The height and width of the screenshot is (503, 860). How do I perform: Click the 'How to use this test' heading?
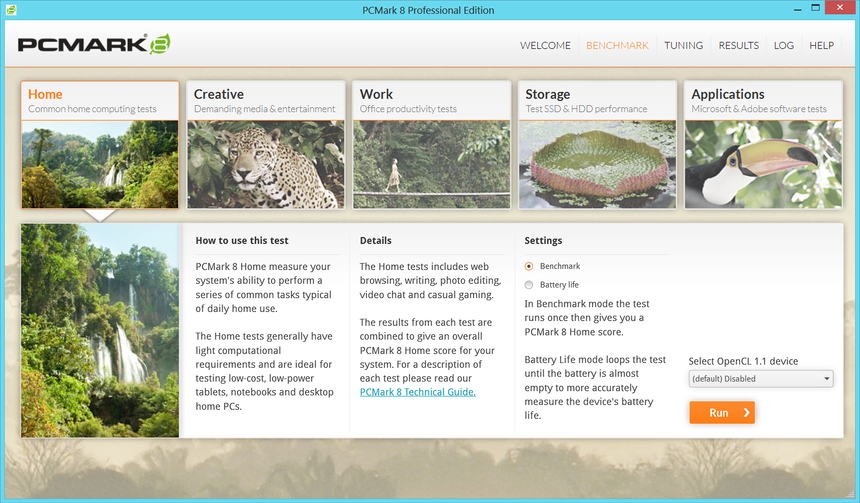242,241
